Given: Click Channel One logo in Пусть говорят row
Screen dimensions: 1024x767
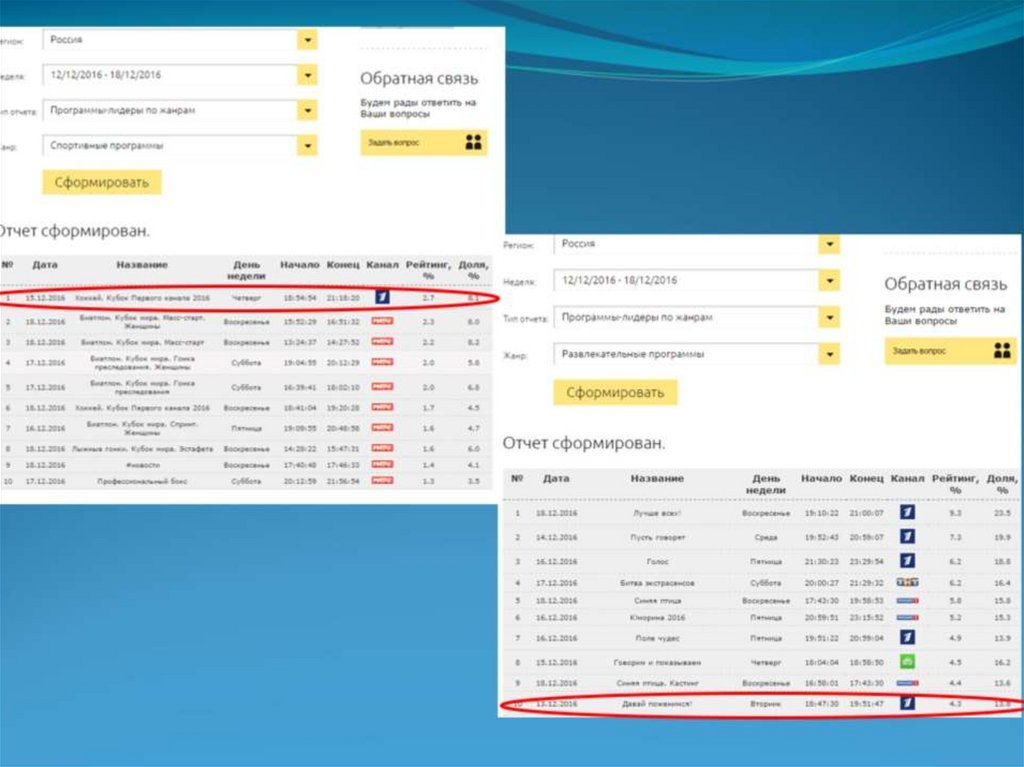Looking at the screenshot, I should click(x=907, y=536).
